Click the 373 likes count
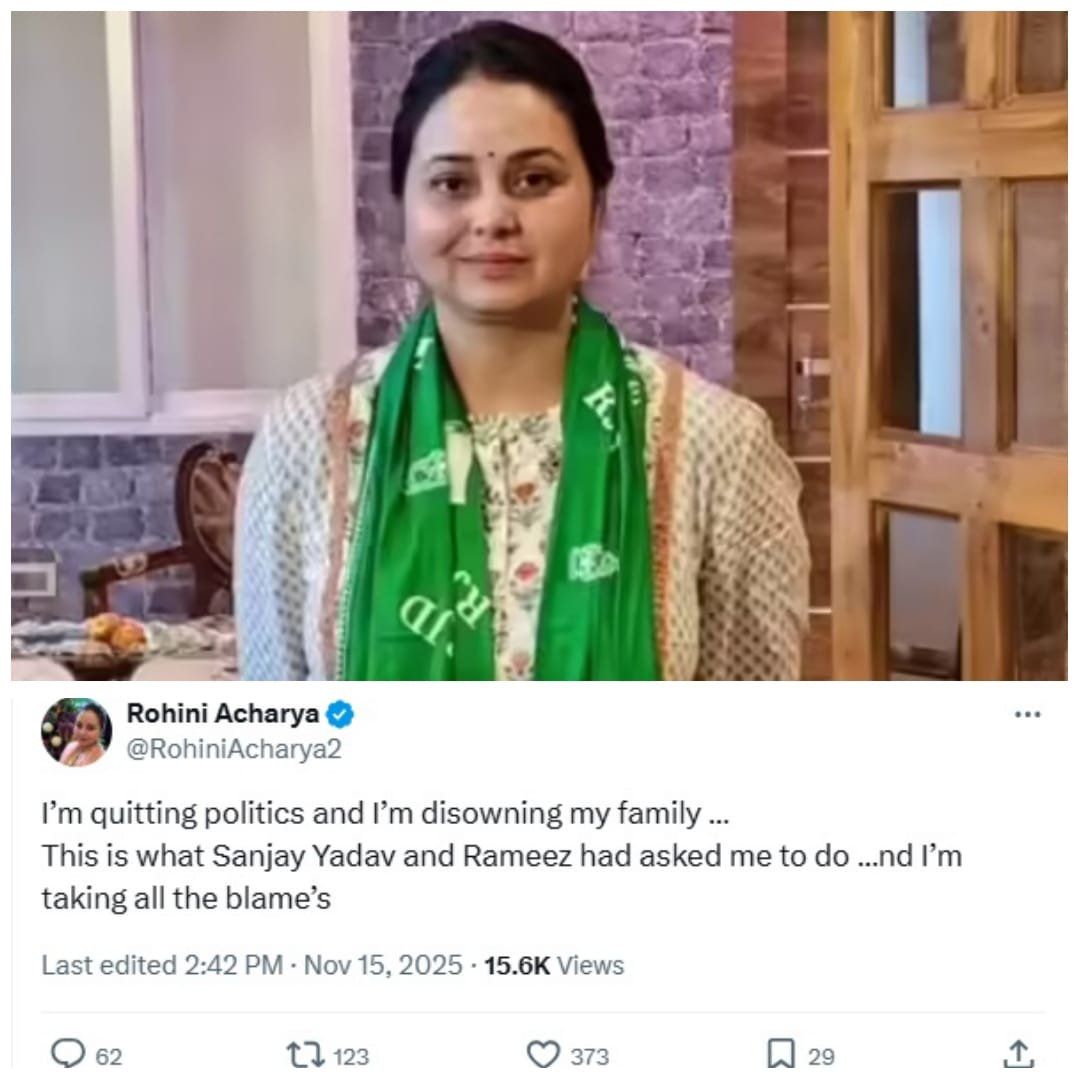The height and width of the screenshot is (1080, 1080). tap(590, 1056)
